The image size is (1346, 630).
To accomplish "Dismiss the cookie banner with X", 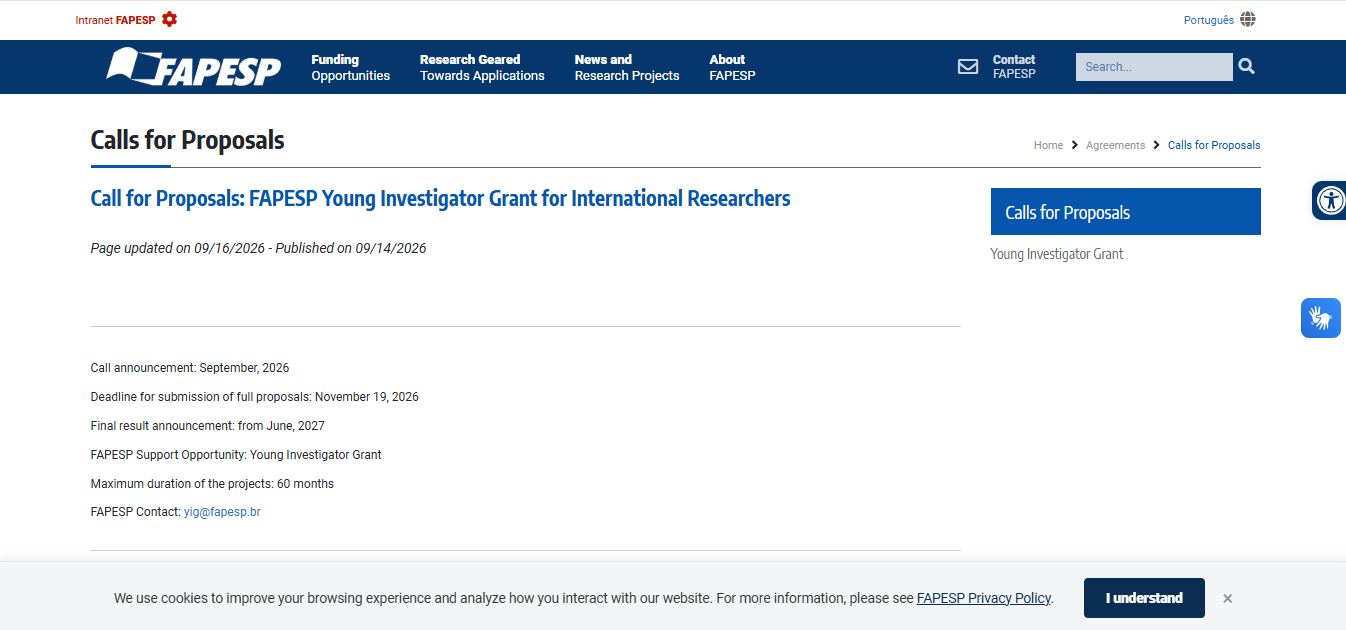I will [1227, 598].
